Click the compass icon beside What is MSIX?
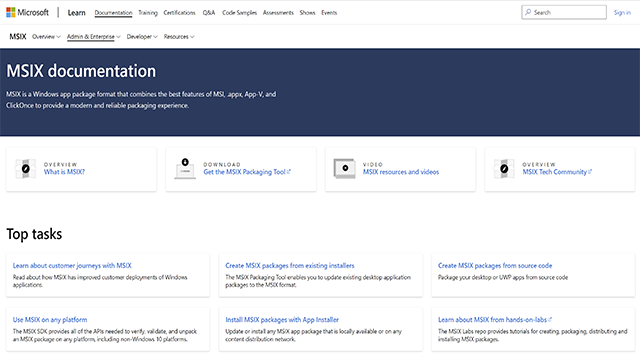The height and width of the screenshot is (363, 640). [25, 169]
